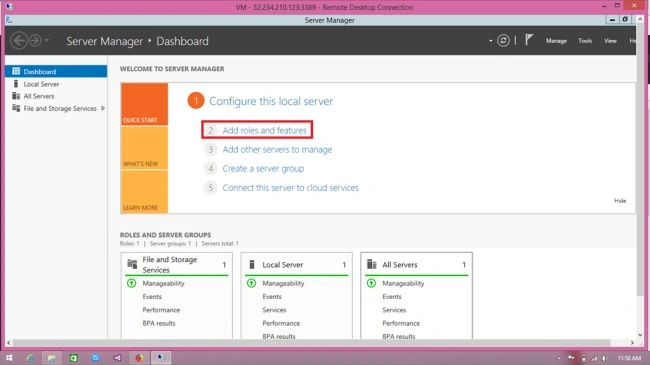Click the horizontal scrollbar of the remote session

[x=311, y=343]
